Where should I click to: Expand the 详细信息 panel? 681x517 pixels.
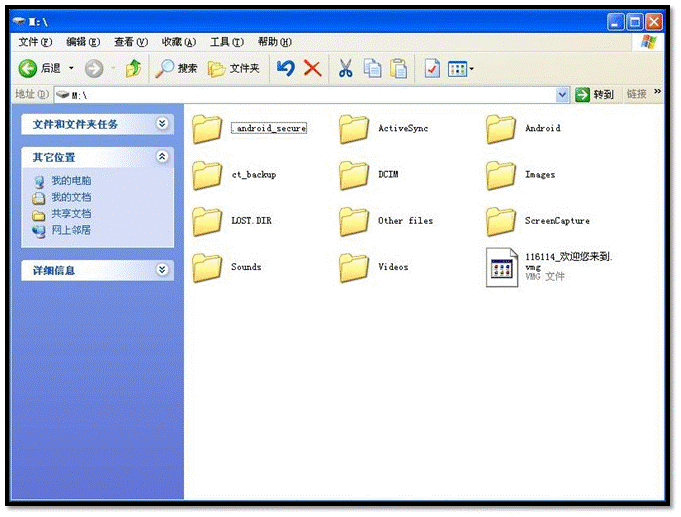tap(162, 270)
